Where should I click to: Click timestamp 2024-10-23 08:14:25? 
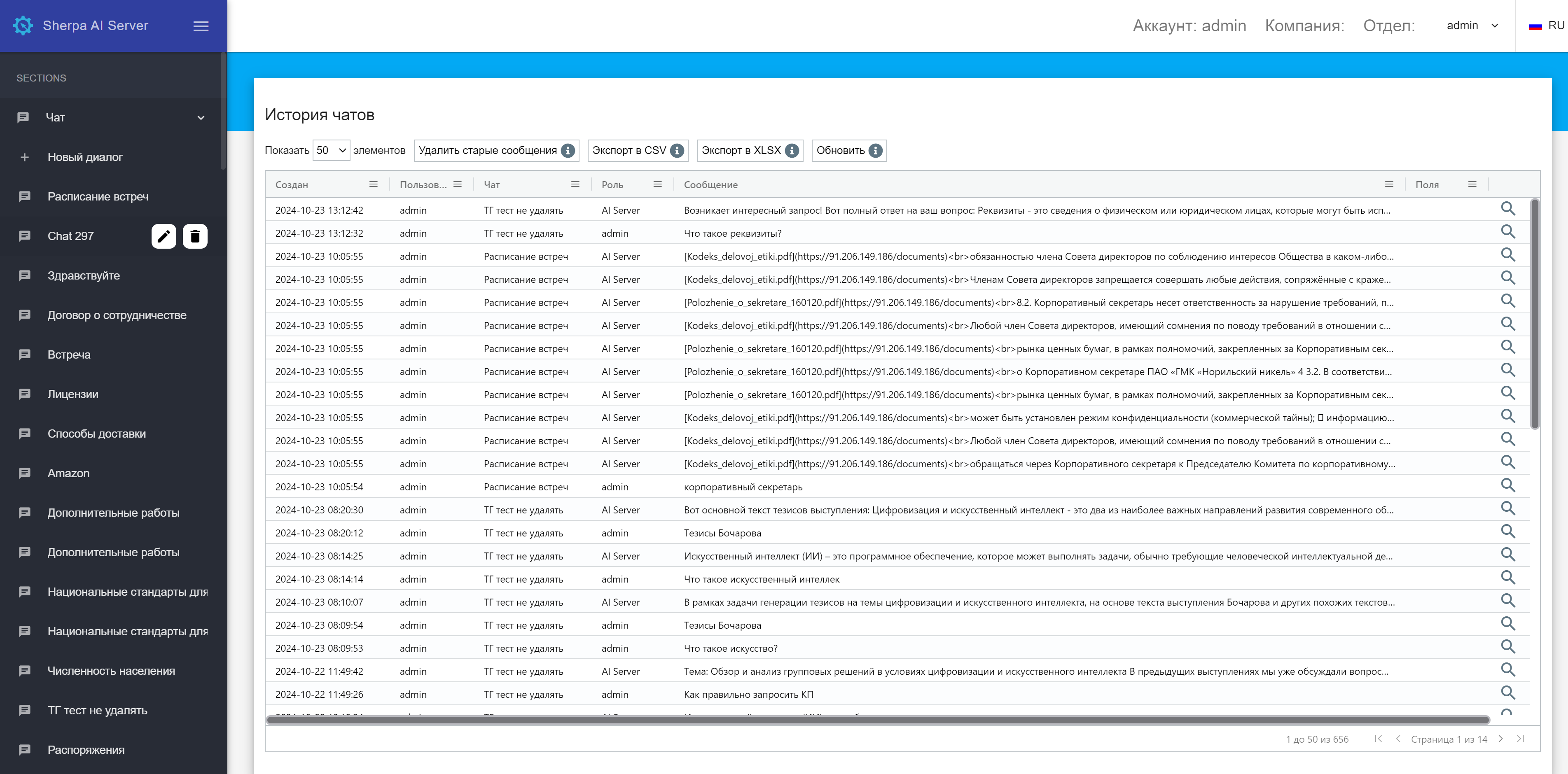(x=319, y=556)
